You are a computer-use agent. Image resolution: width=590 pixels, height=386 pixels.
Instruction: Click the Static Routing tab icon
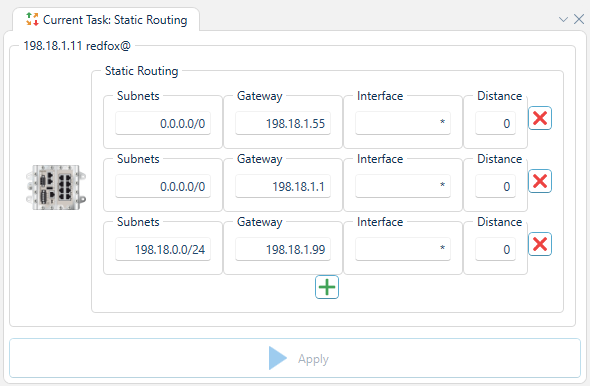[x=32, y=19]
